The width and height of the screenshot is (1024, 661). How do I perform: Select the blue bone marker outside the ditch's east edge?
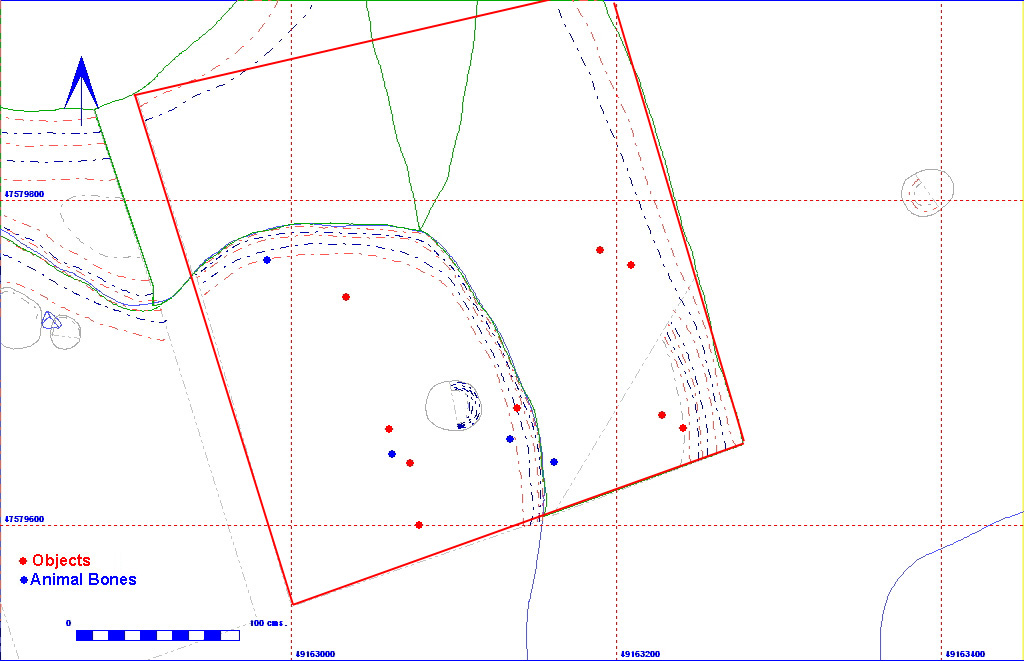coord(554,462)
